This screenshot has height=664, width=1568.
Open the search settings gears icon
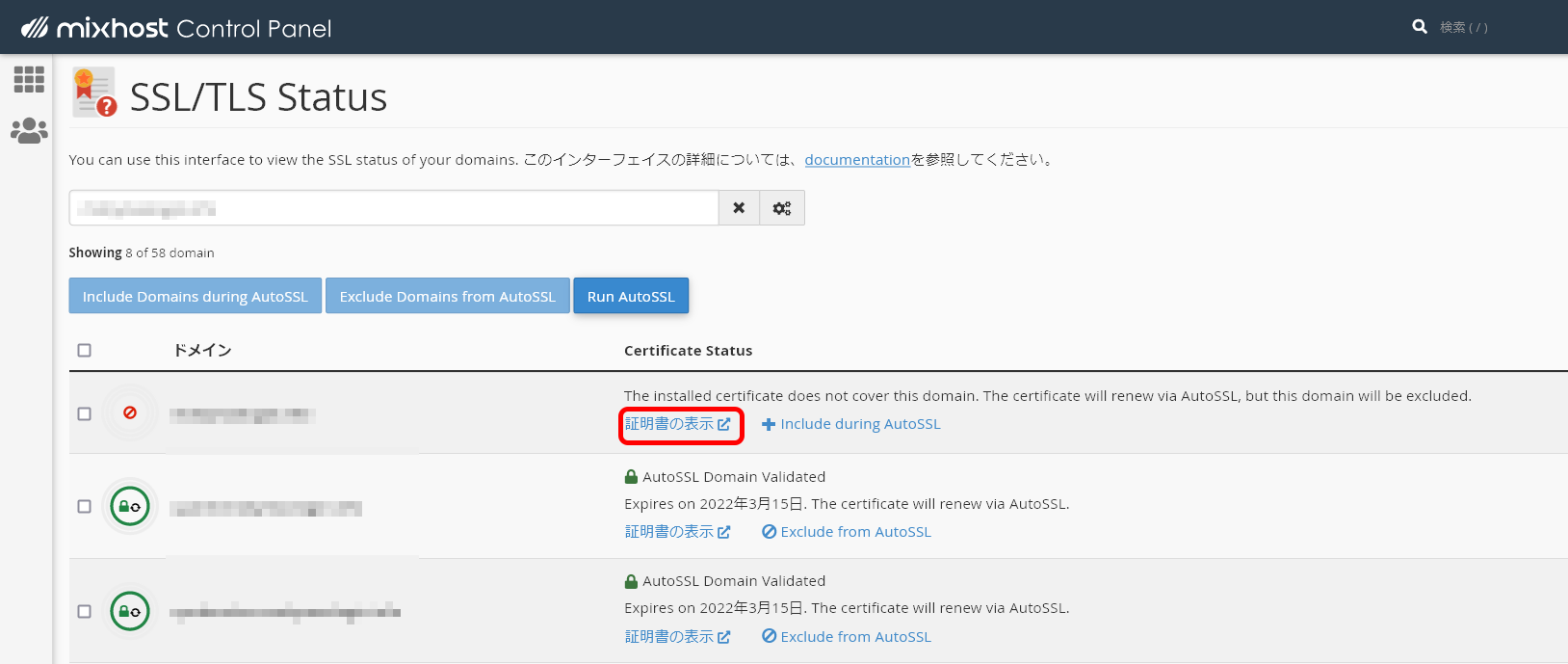tap(782, 208)
